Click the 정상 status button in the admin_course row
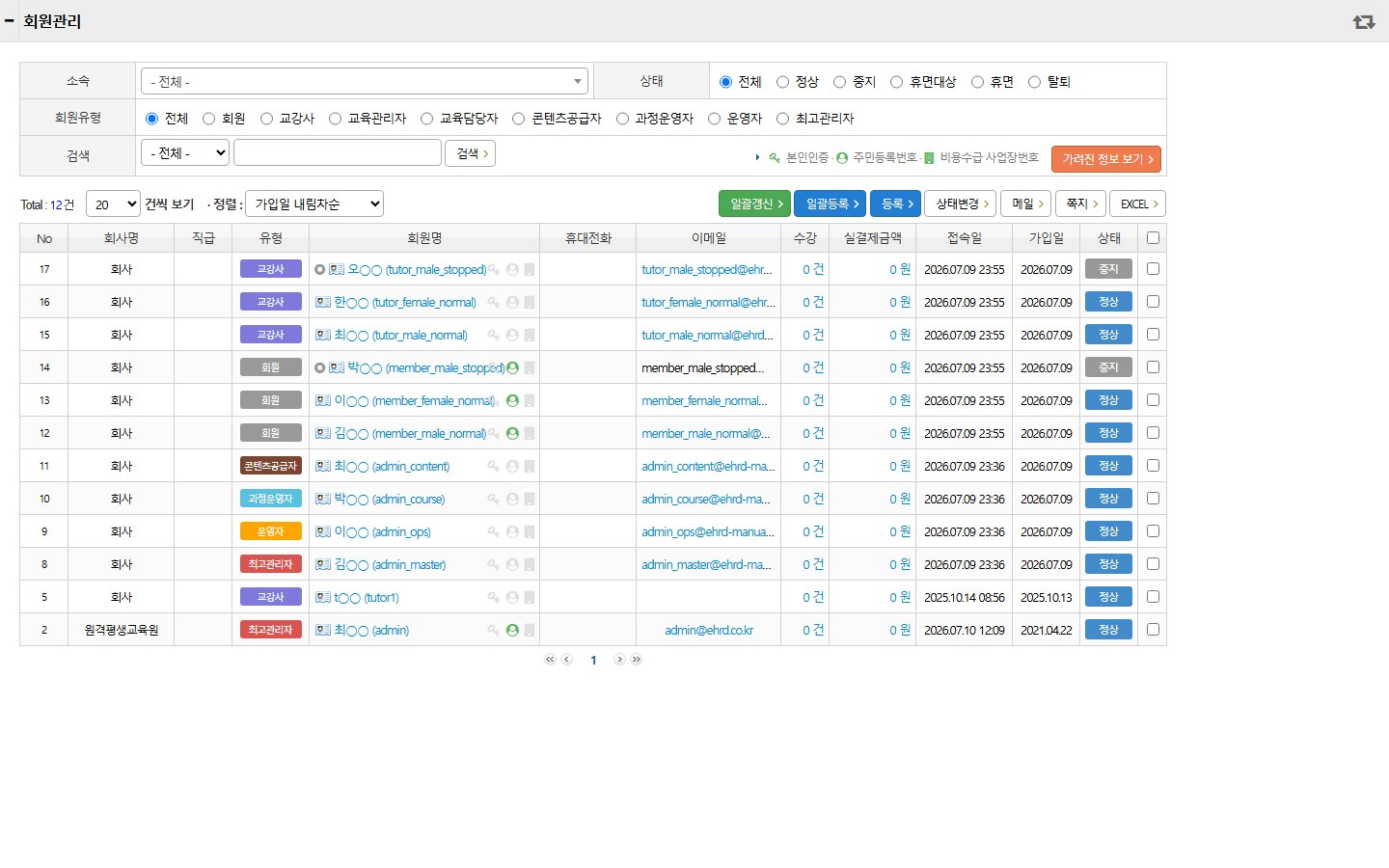The height and width of the screenshot is (868, 1389). [1108, 499]
